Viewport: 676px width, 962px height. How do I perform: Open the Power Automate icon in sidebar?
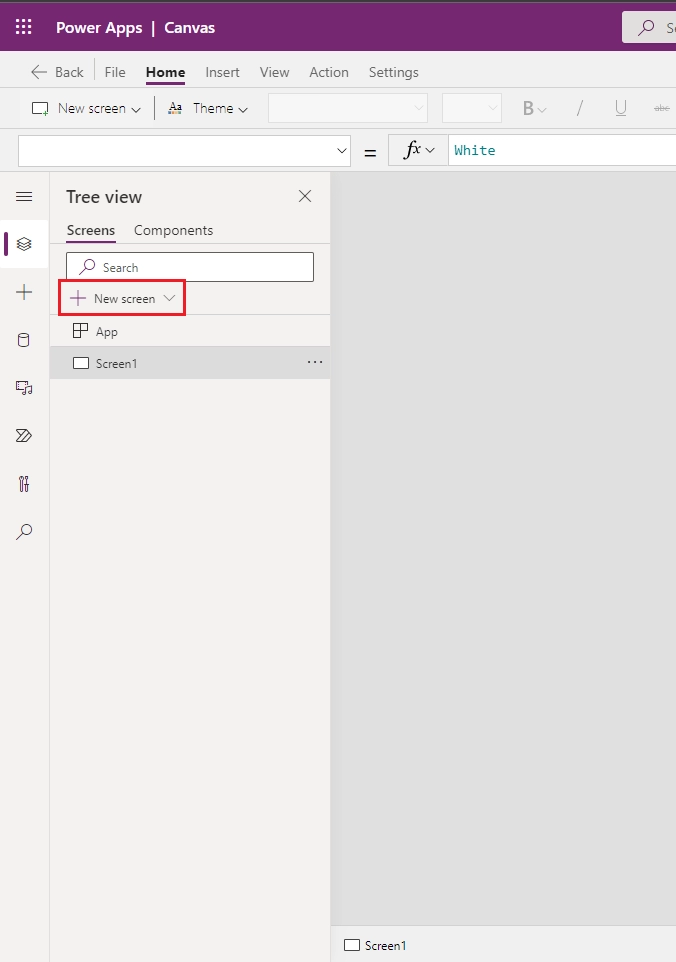pyautogui.click(x=24, y=436)
